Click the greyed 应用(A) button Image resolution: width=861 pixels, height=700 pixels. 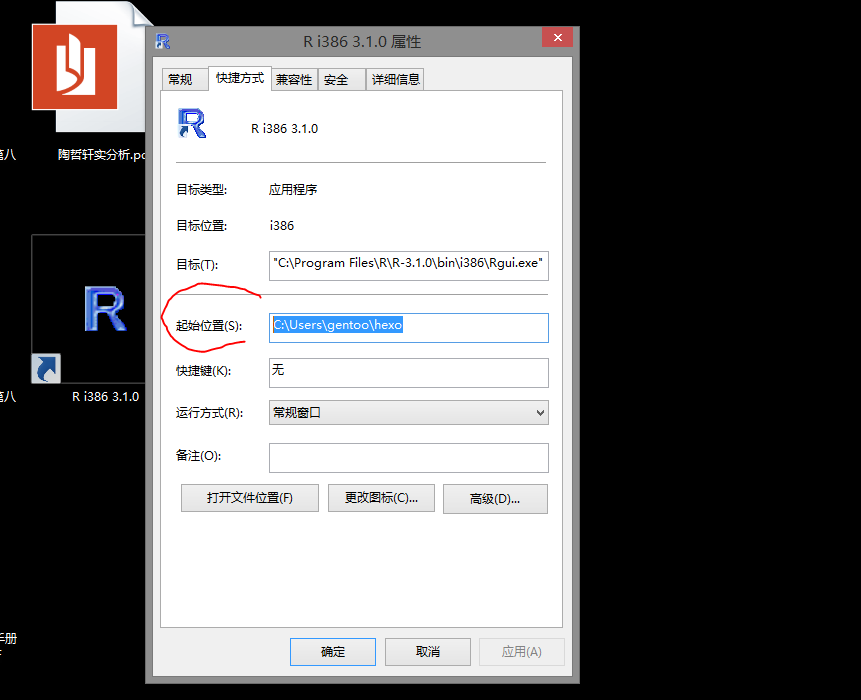[x=522, y=652]
